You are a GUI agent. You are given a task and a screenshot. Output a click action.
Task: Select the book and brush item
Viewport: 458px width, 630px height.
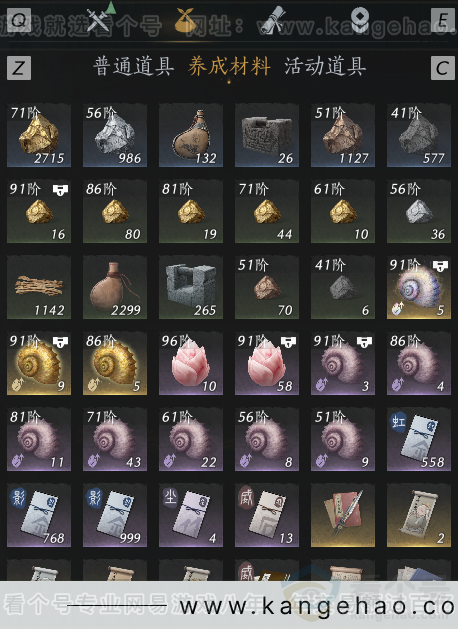[x=343, y=515]
